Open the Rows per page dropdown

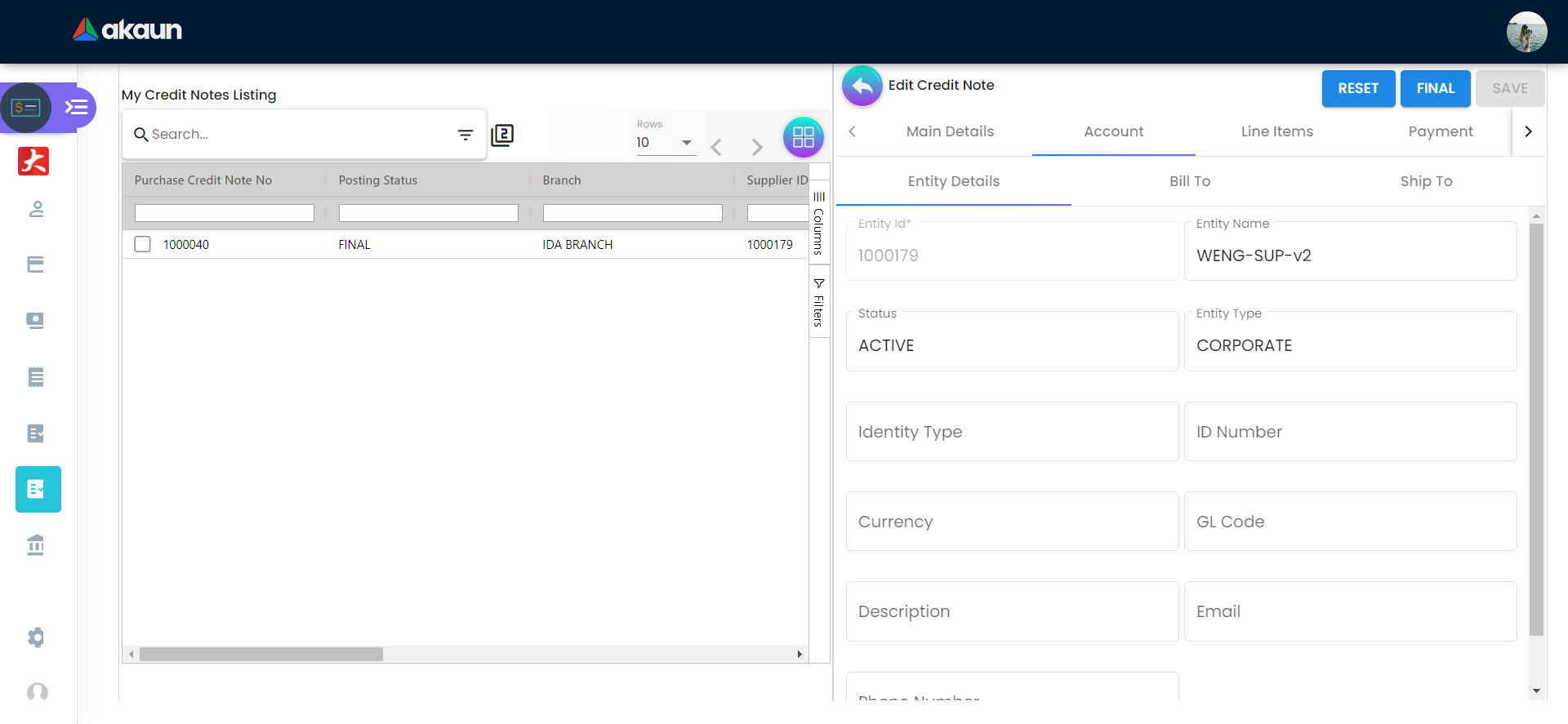pos(665,143)
